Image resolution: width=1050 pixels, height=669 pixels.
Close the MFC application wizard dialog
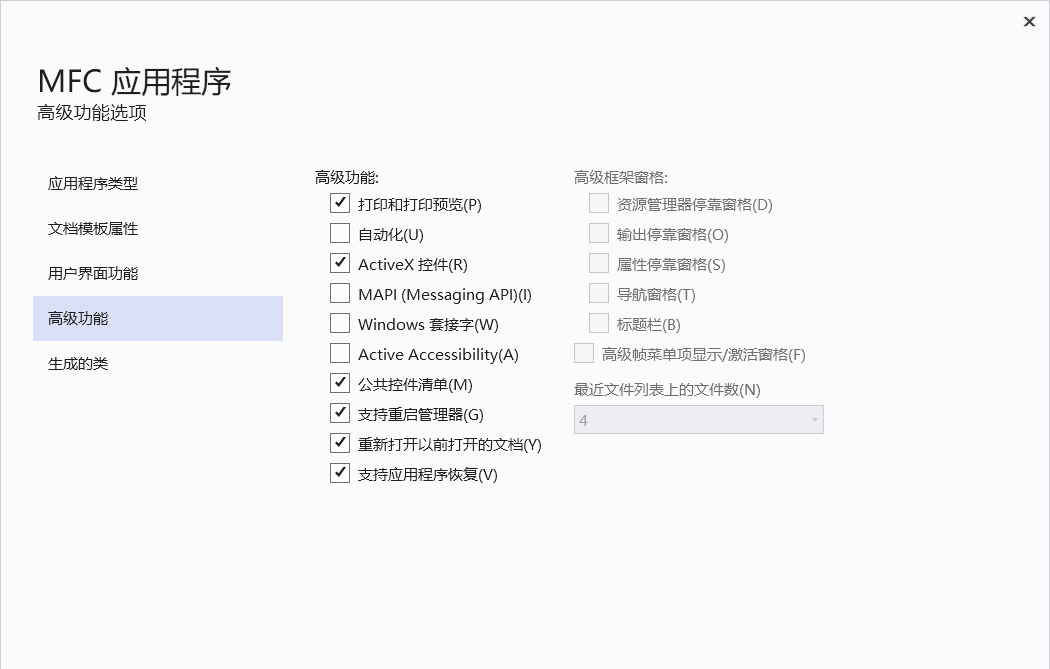1029,21
